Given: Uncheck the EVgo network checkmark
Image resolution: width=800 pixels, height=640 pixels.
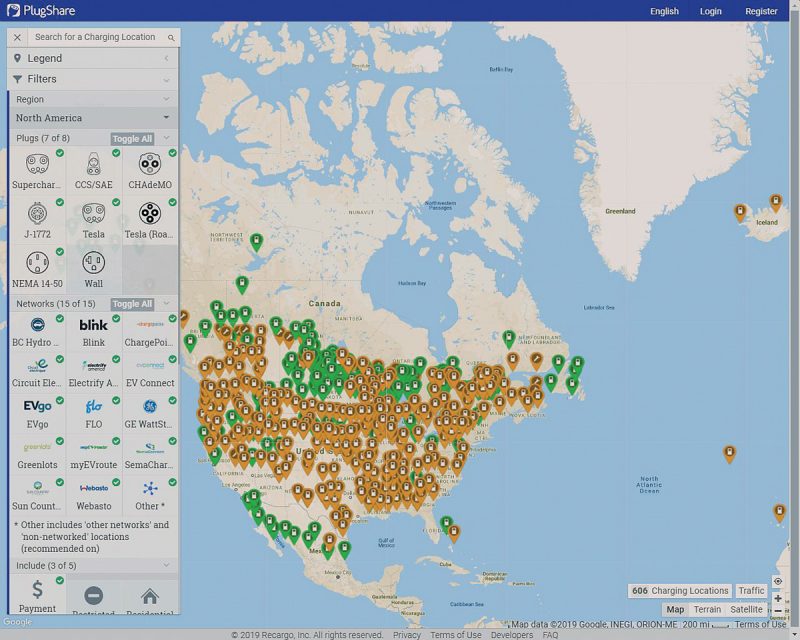Looking at the screenshot, I should [60, 401].
